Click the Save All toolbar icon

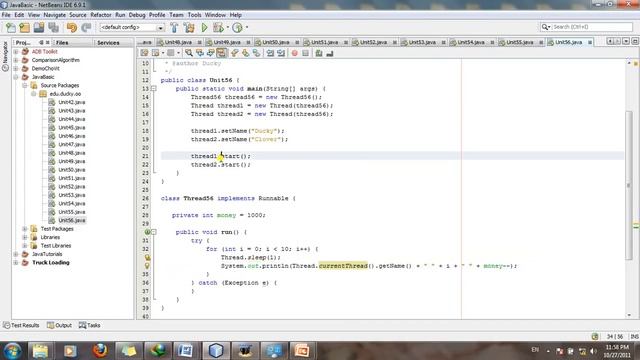pyautogui.click(x=53, y=28)
